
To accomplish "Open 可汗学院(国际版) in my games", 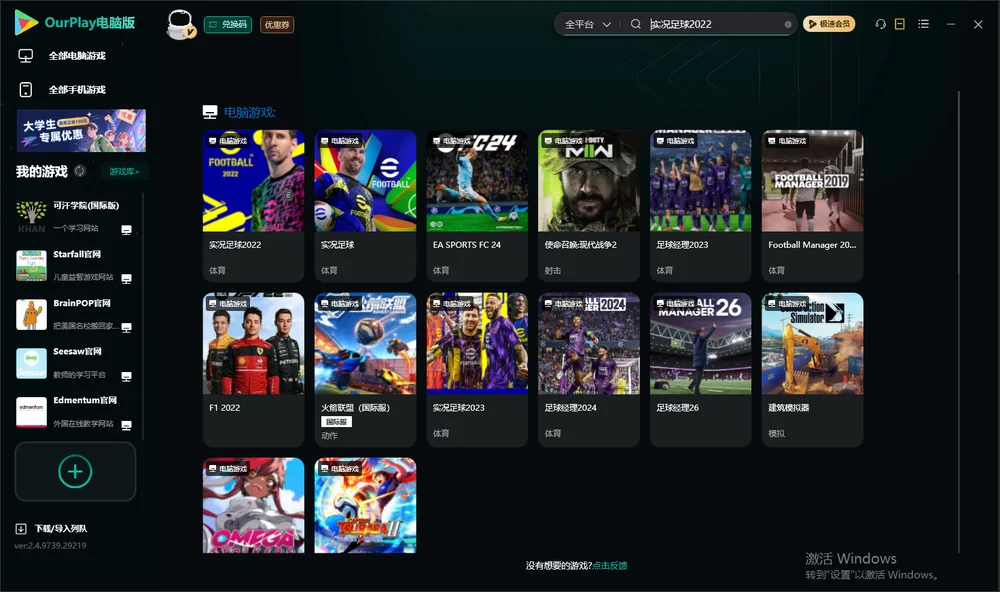I will click(75, 216).
